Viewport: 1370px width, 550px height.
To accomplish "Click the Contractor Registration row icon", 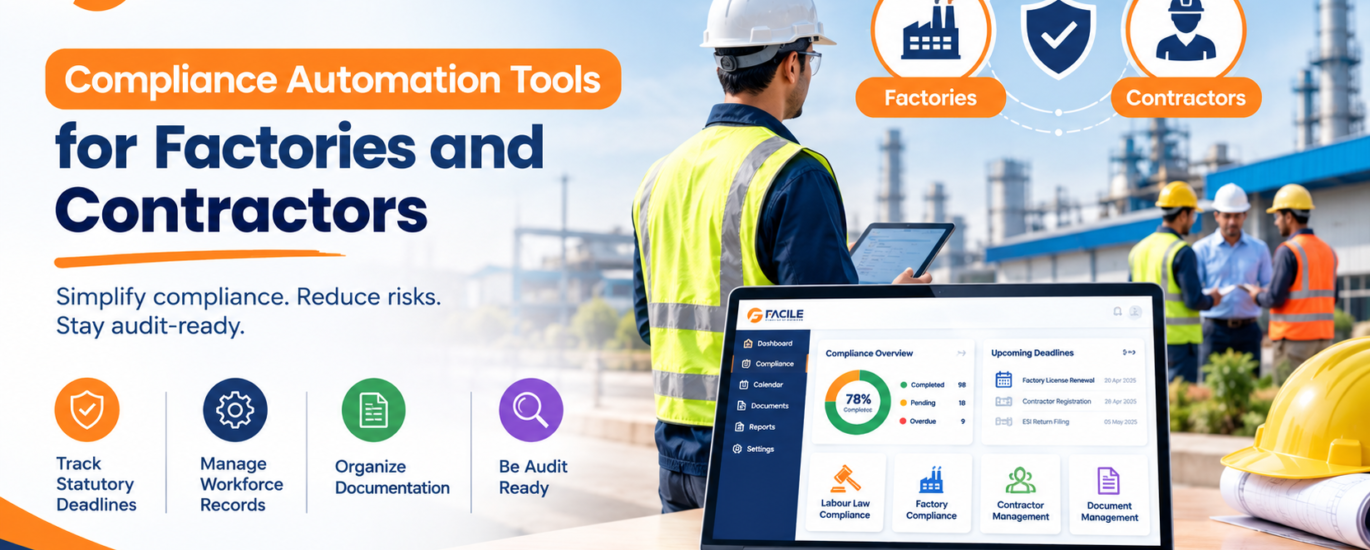I will tap(1003, 401).
